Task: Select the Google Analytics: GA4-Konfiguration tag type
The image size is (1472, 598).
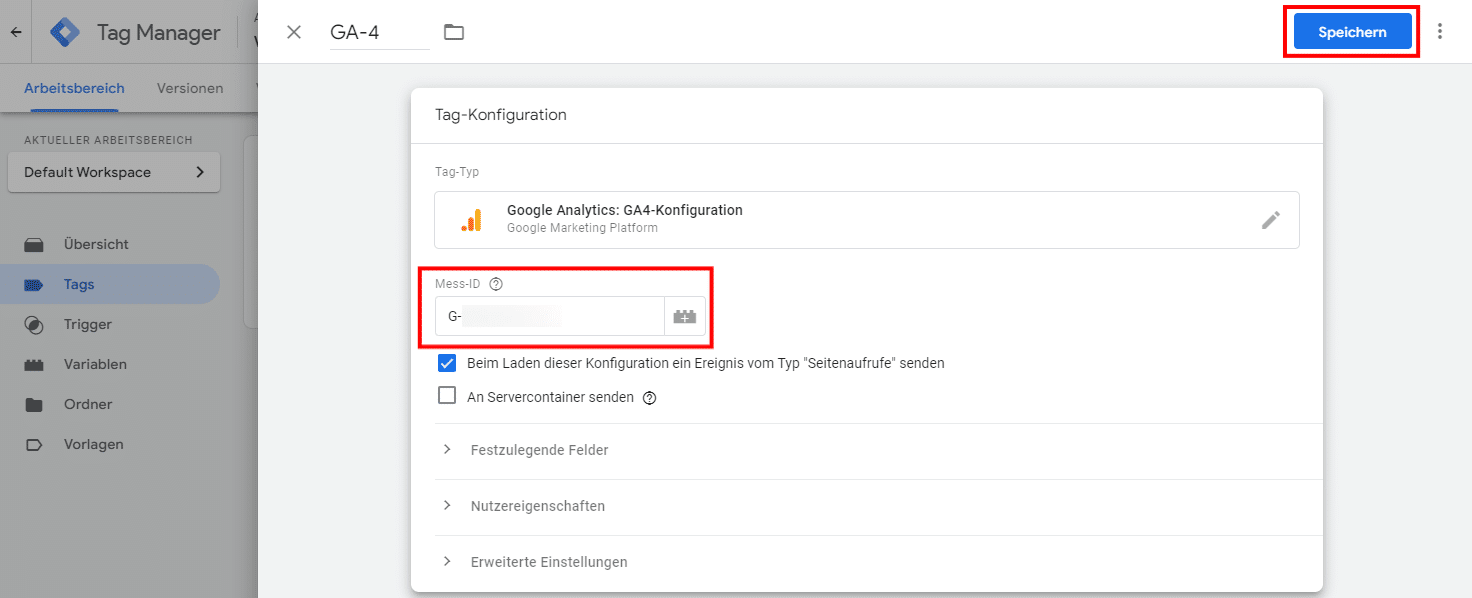Action: [x=867, y=220]
